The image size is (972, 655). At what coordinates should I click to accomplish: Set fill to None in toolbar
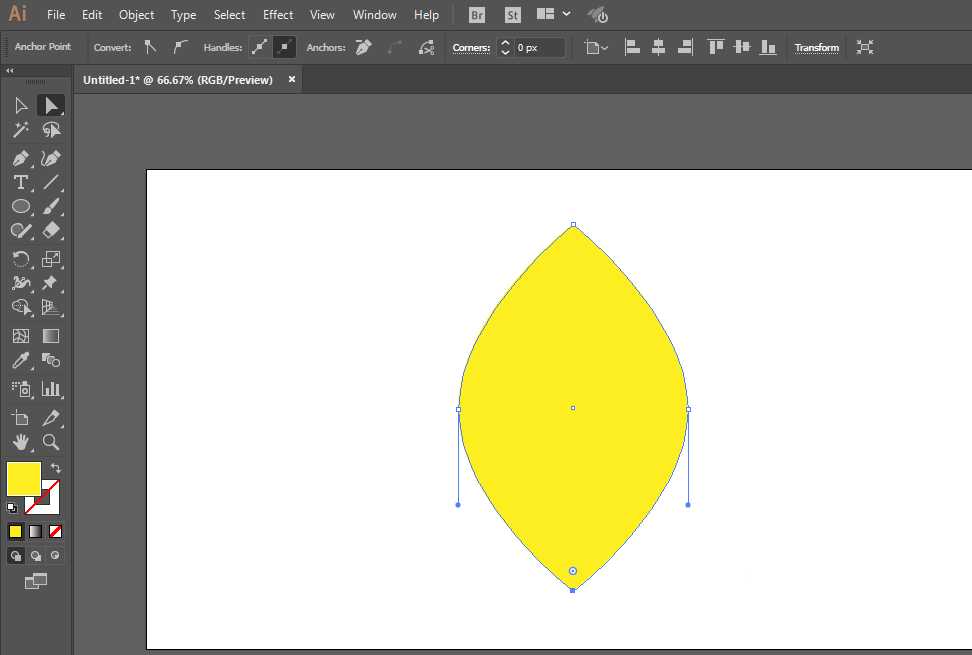pos(56,531)
